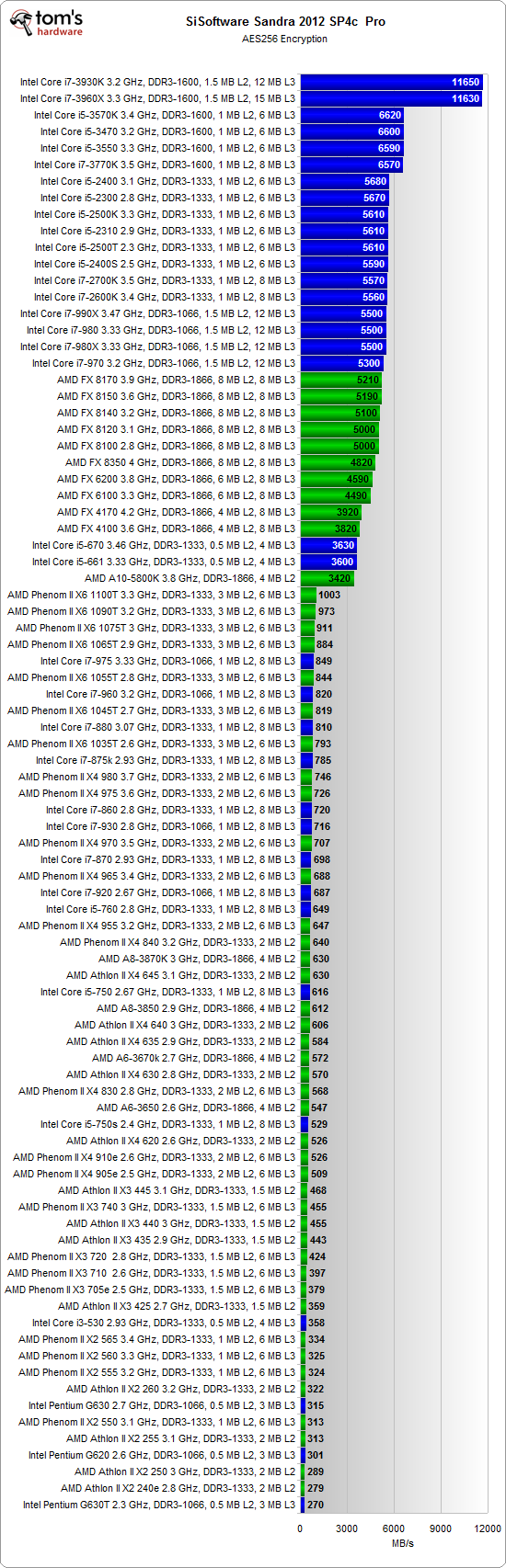Click the AMD A8-3870K label

click(197, 959)
